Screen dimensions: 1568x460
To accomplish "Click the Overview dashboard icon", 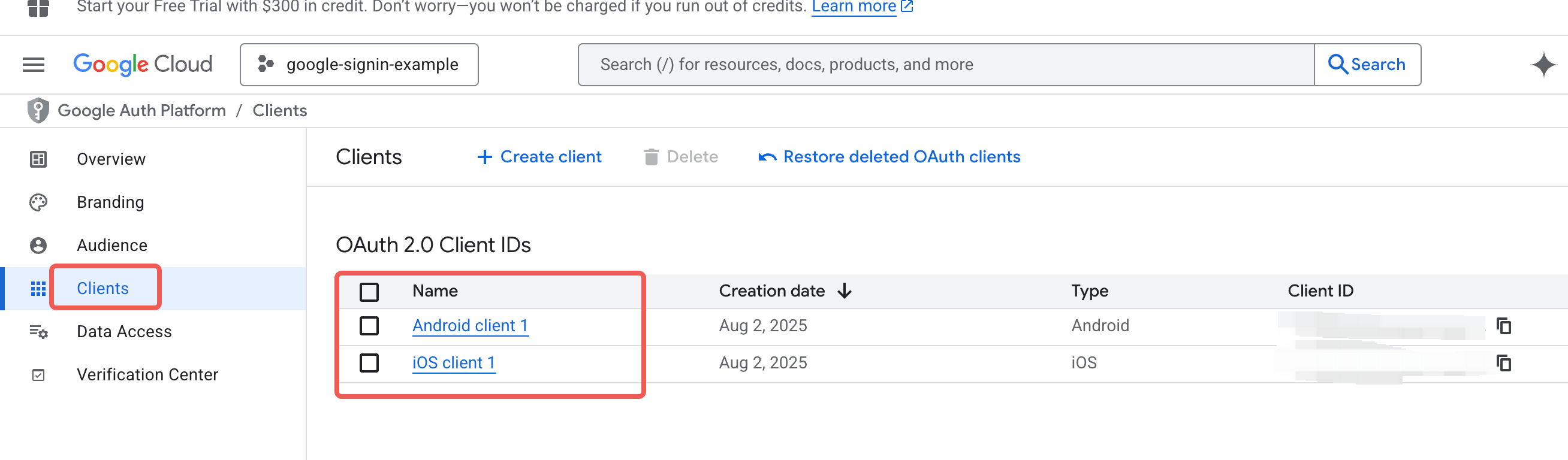I will pyautogui.click(x=38, y=159).
